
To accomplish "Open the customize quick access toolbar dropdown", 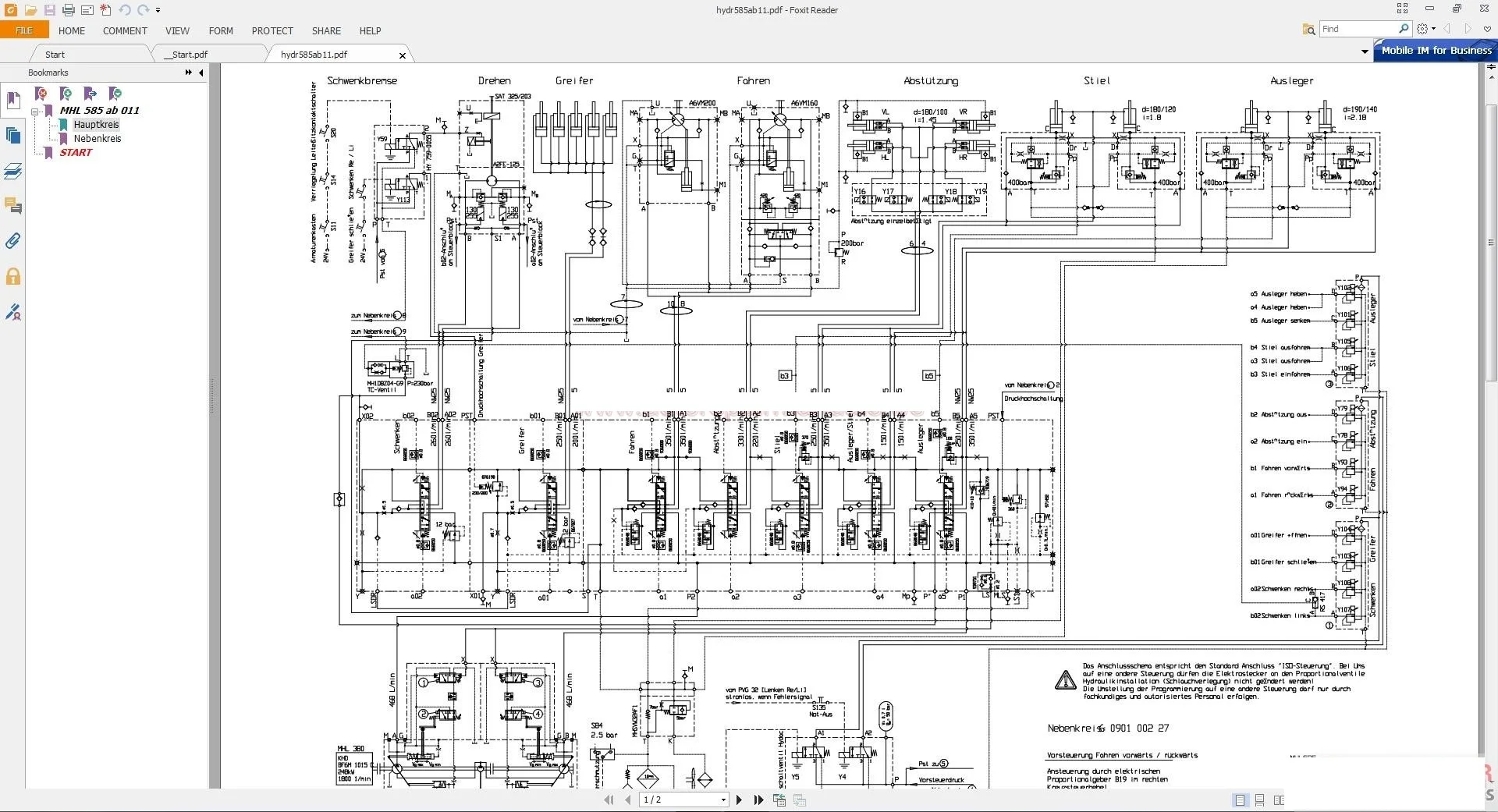I will coord(158,11).
